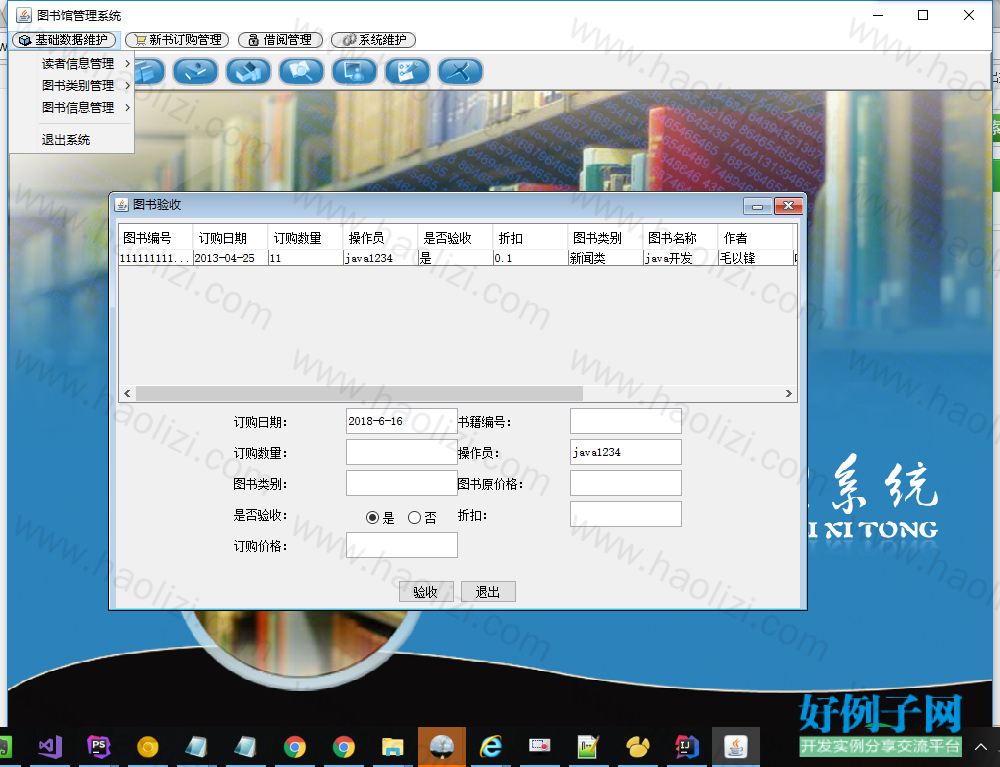This screenshot has height=767, width=1000.
Task: Select table cell 2013-04-25
Action: coord(230,258)
